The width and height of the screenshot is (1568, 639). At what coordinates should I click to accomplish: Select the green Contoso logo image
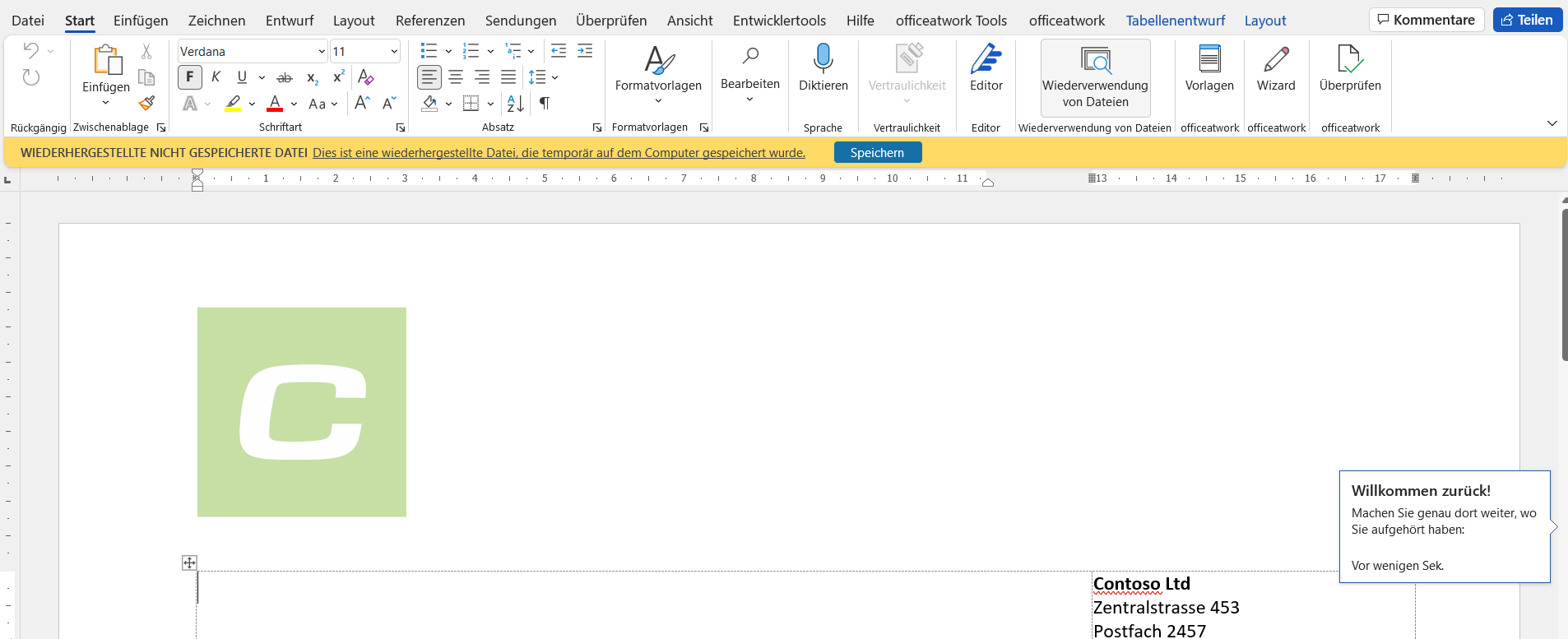[x=302, y=412]
